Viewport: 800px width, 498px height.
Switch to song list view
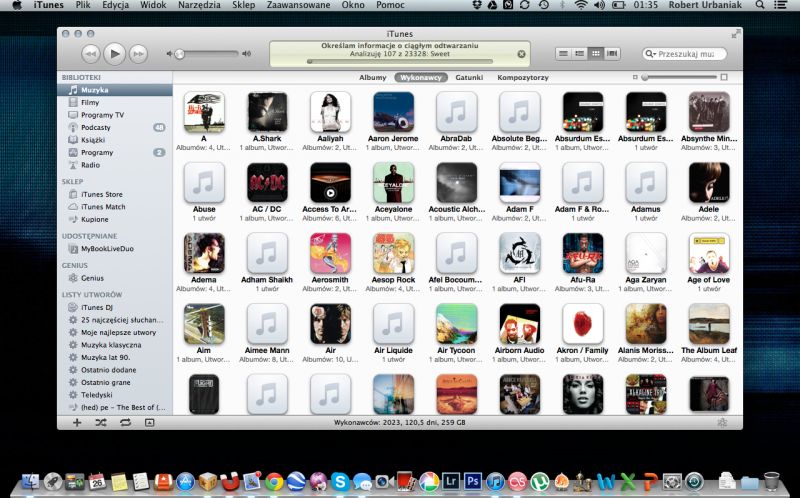click(x=563, y=54)
